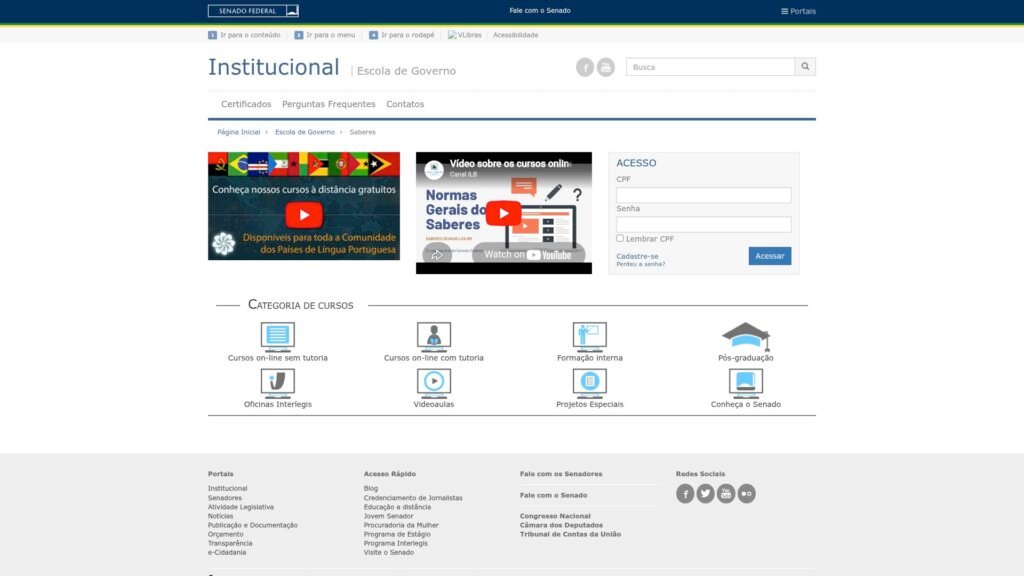Play the distance courses banner video
The width and height of the screenshot is (1024, 576).
pos(304,214)
